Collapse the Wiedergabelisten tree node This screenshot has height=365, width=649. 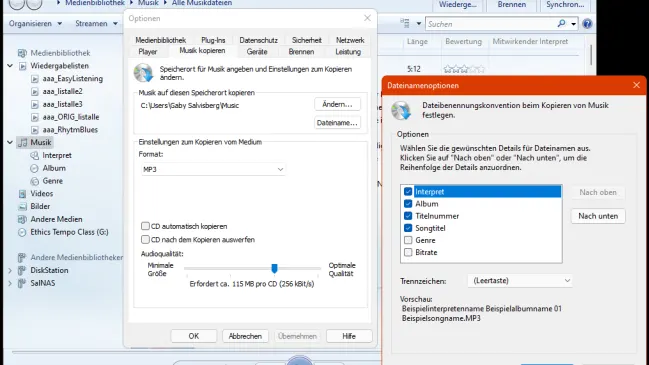[x=10, y=65]
